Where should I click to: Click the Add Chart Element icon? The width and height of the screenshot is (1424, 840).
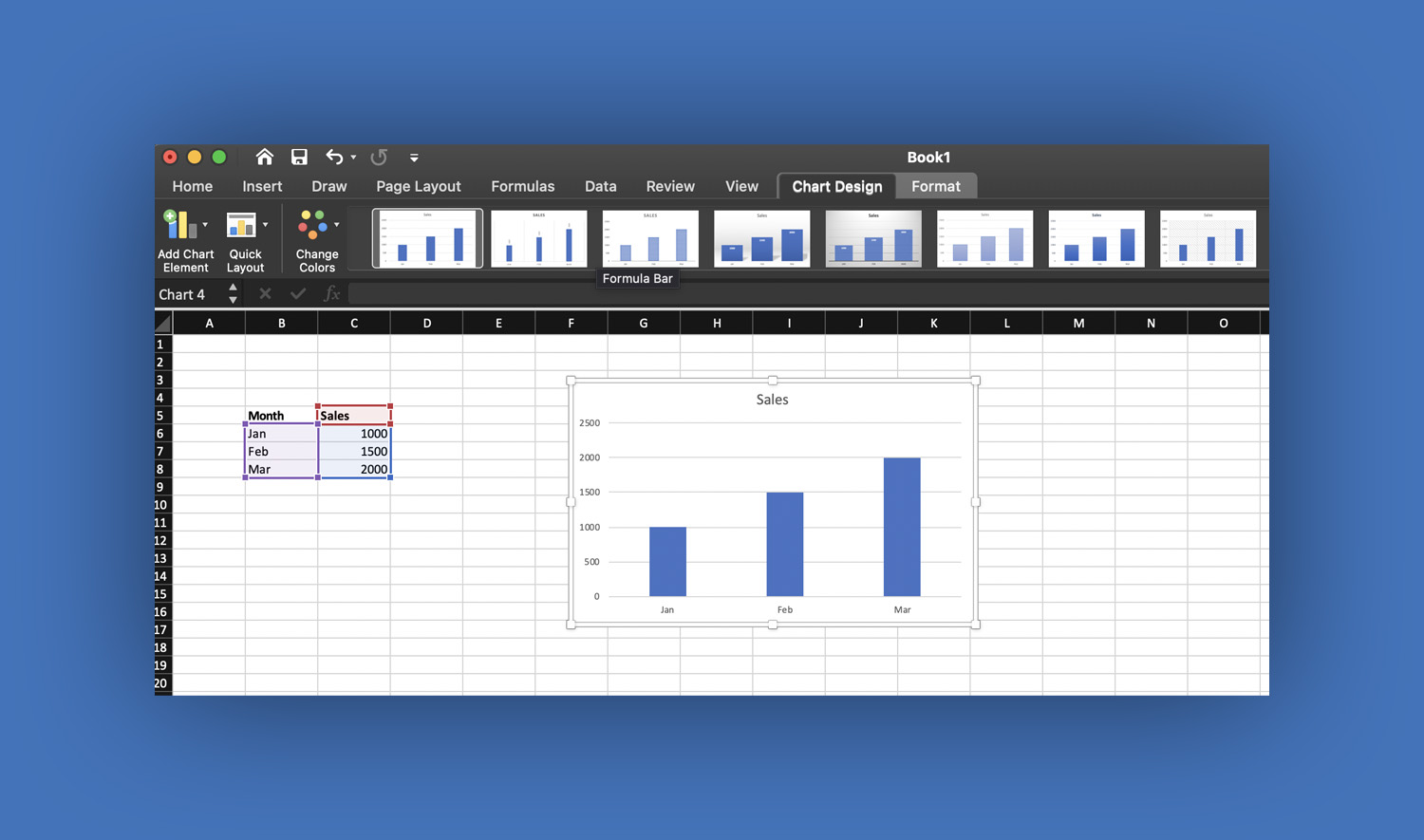[x=180, y=225]
